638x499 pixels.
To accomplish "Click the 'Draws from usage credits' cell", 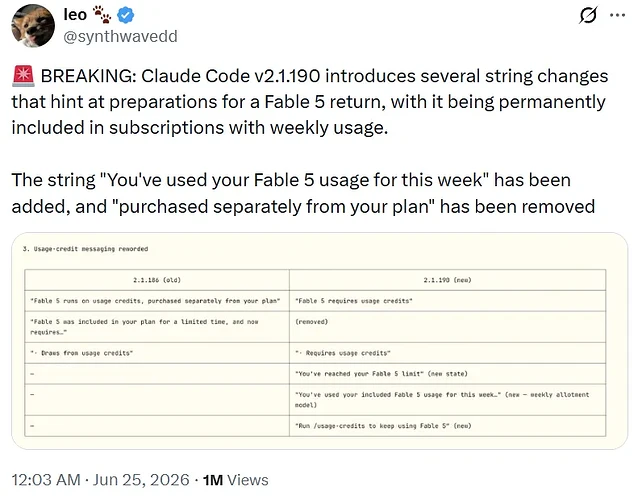I will coord(157,353).
